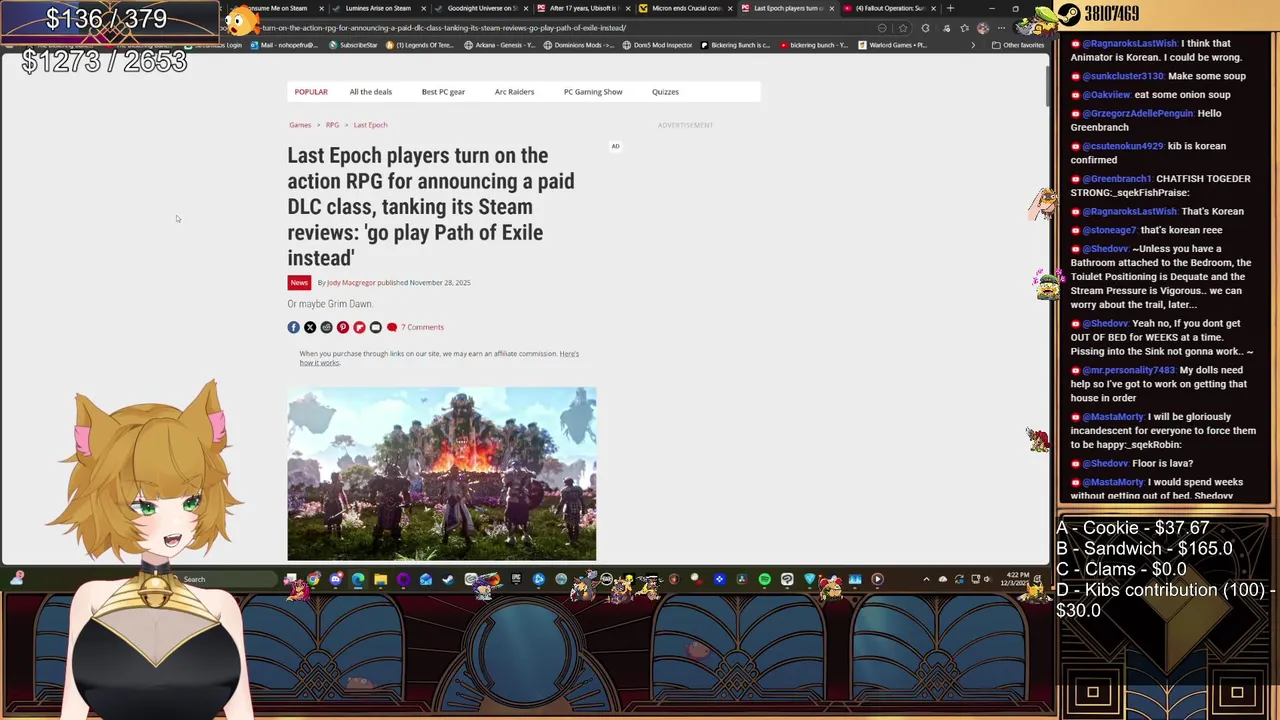Open the taskbar volume control

[987, 579]
